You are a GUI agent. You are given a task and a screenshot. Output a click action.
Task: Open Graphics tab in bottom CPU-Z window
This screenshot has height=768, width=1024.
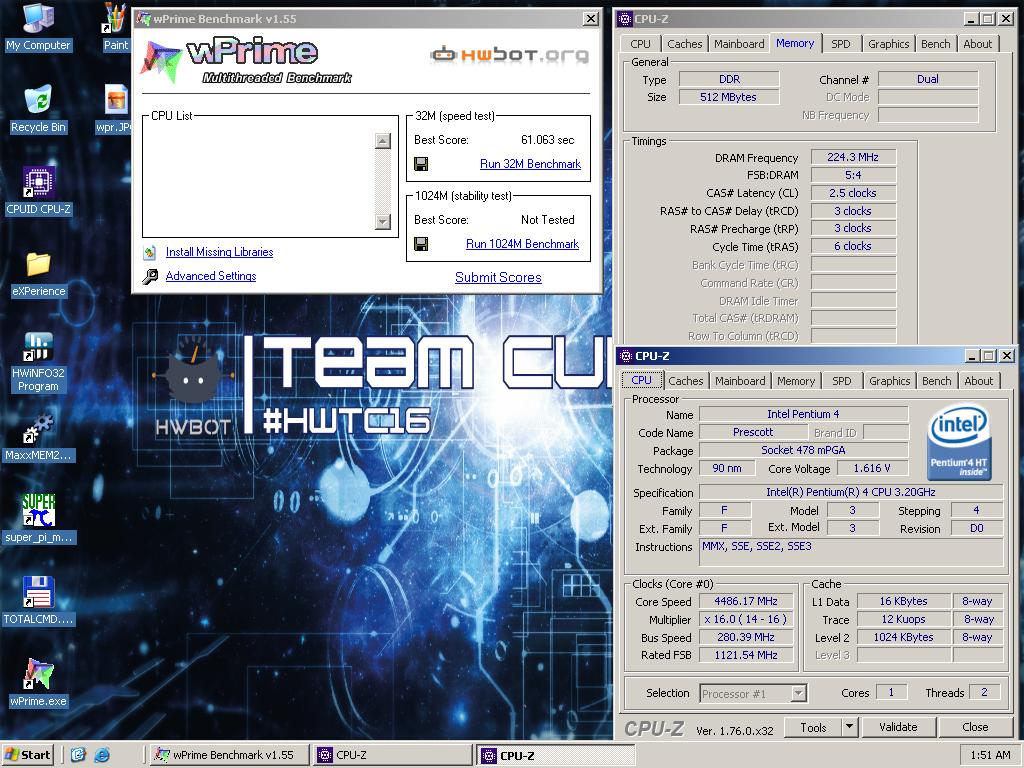point(889,381)
